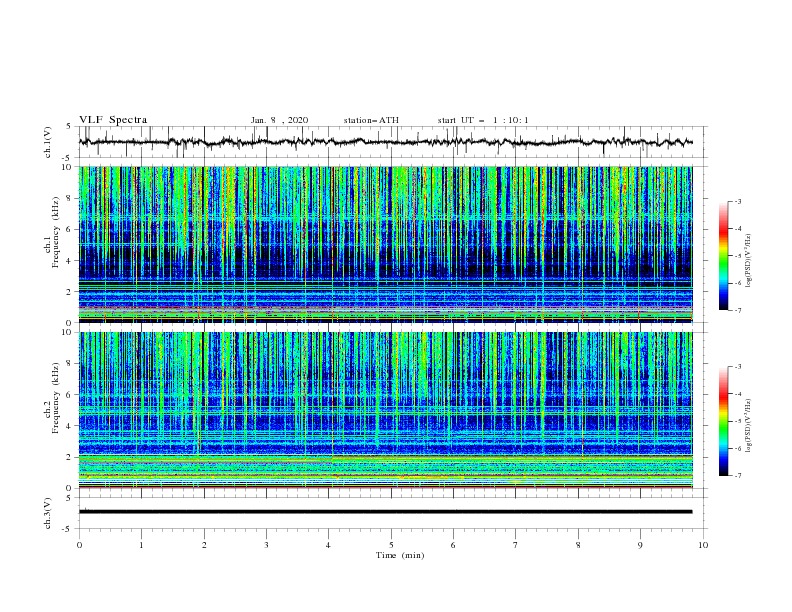Click time axis tick label '9'
Screen dimensions: 792x612
coord(640,545)
